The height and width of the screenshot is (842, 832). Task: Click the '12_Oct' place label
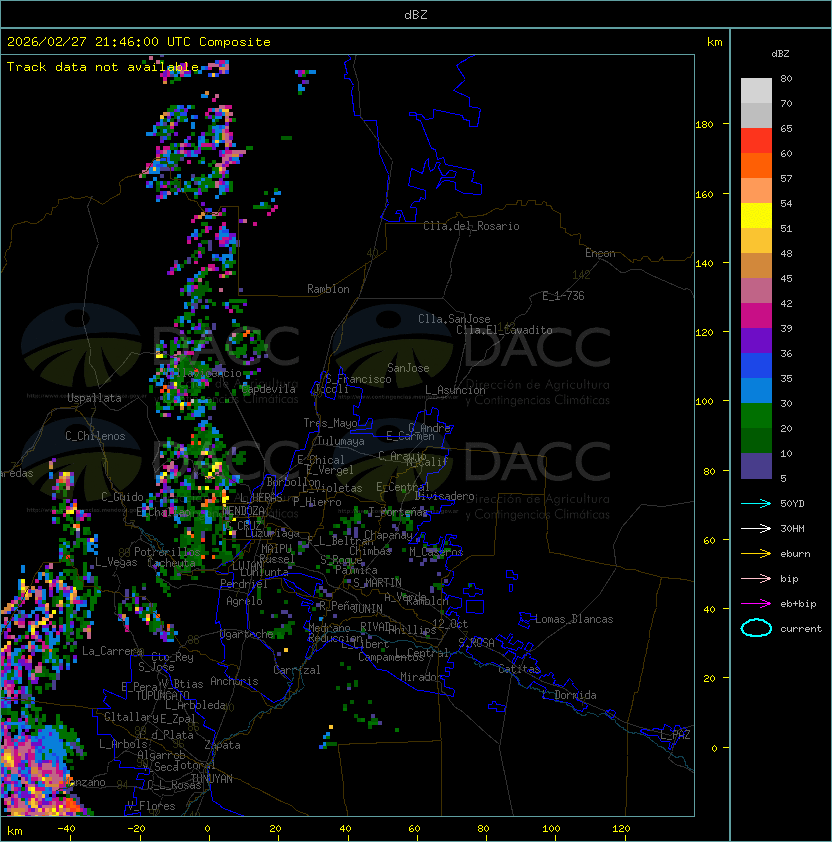pyautogui.click(x=450, y=624)
